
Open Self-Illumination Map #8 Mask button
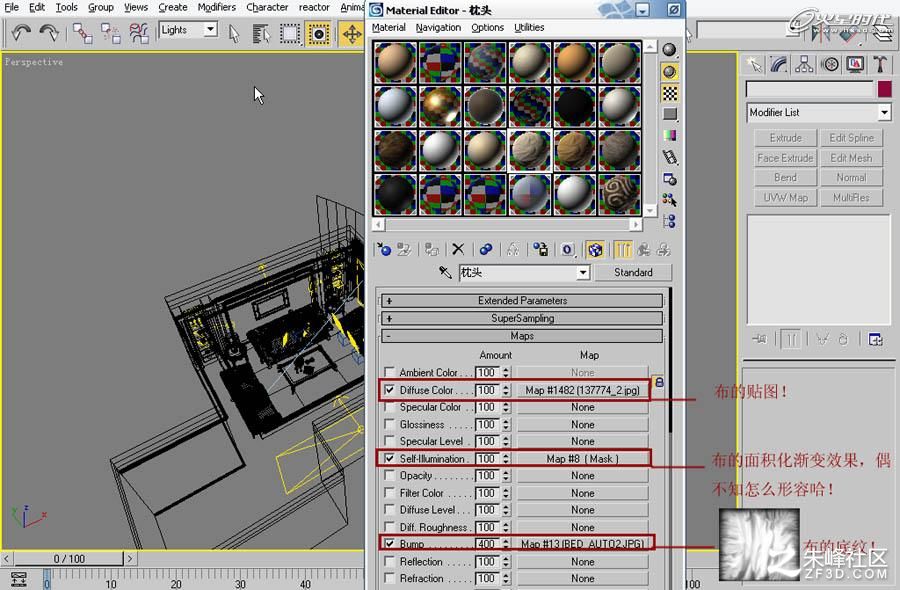[582, 459]
